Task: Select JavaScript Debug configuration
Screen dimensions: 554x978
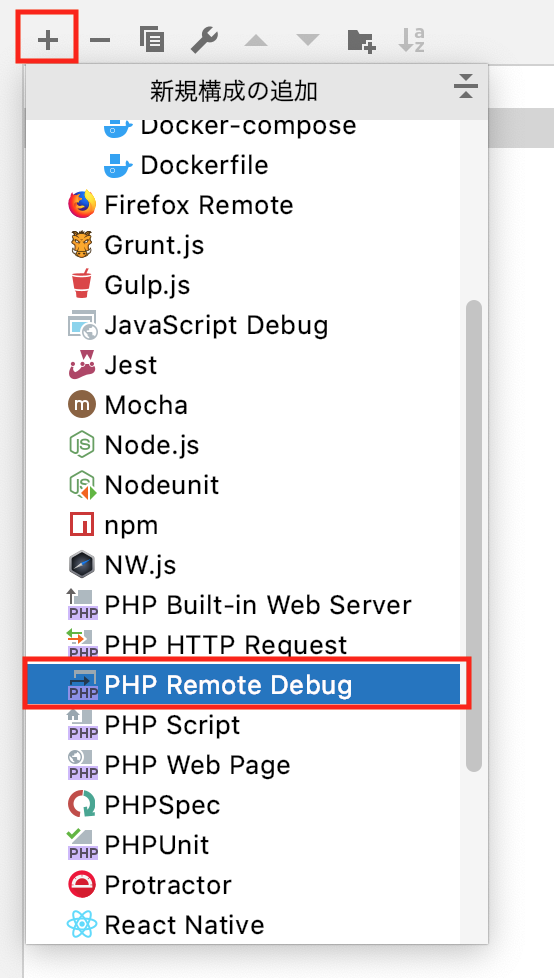Action: 243,325
